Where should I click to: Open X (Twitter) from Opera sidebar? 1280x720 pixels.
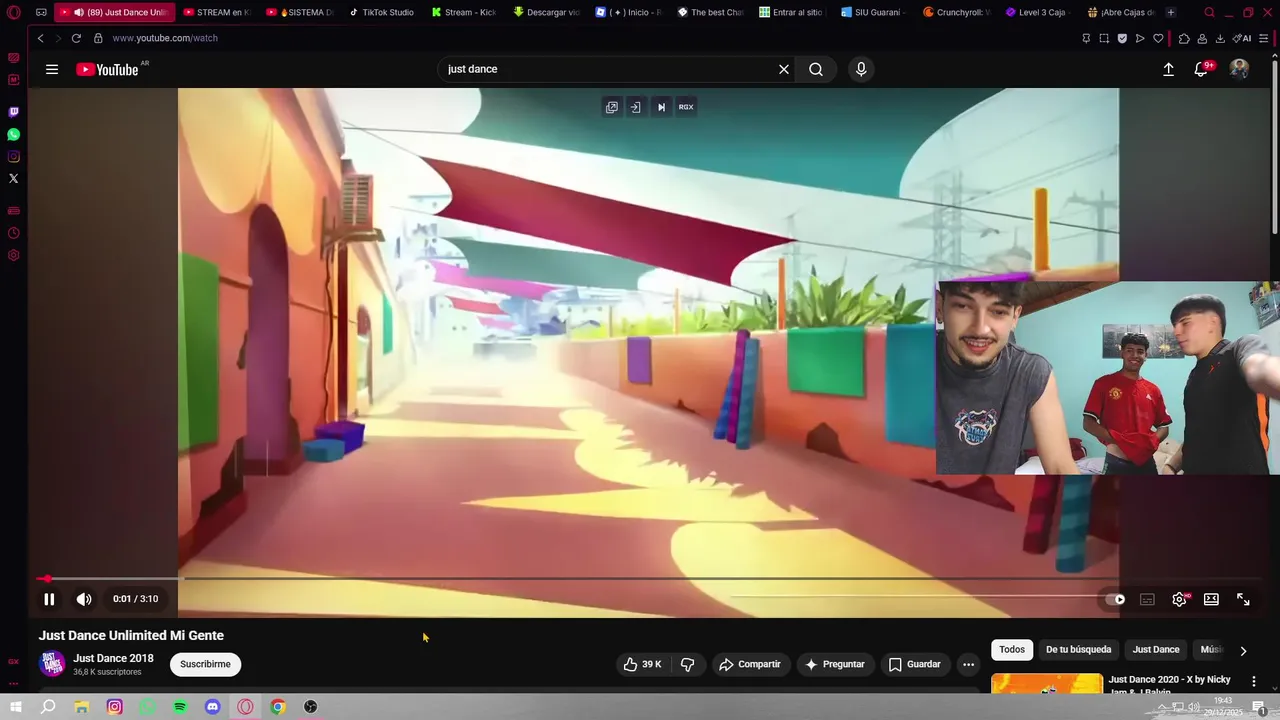13,178
